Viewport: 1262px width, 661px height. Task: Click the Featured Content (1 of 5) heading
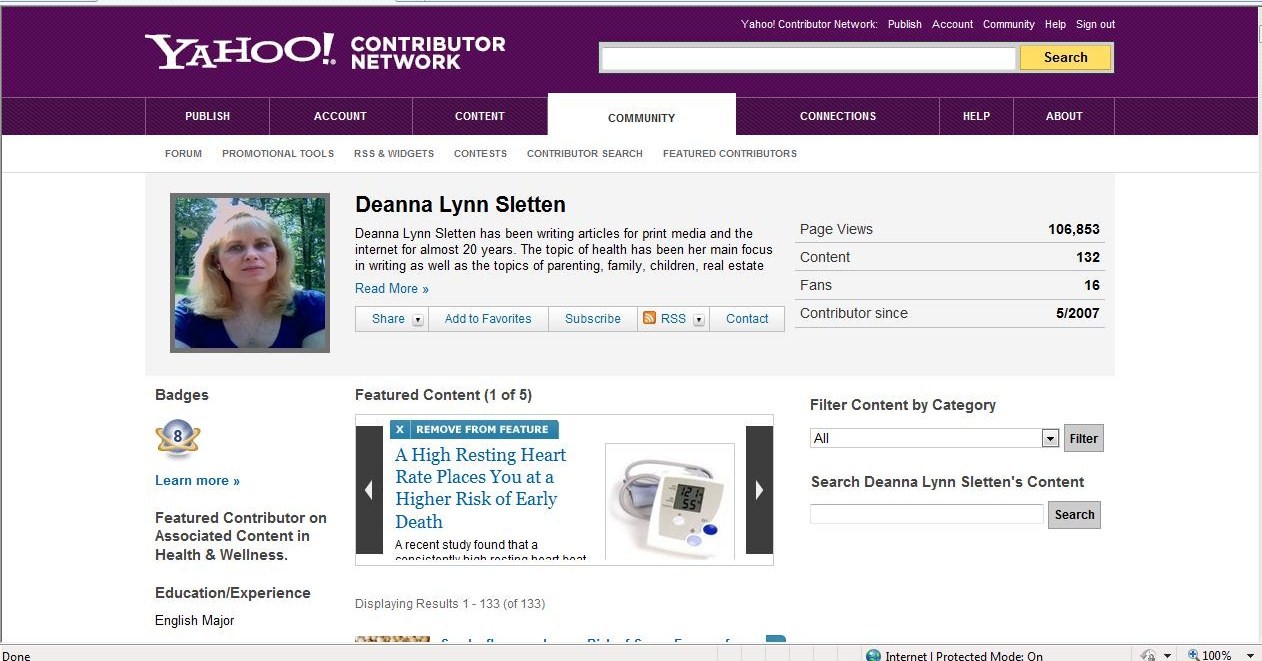443,395
